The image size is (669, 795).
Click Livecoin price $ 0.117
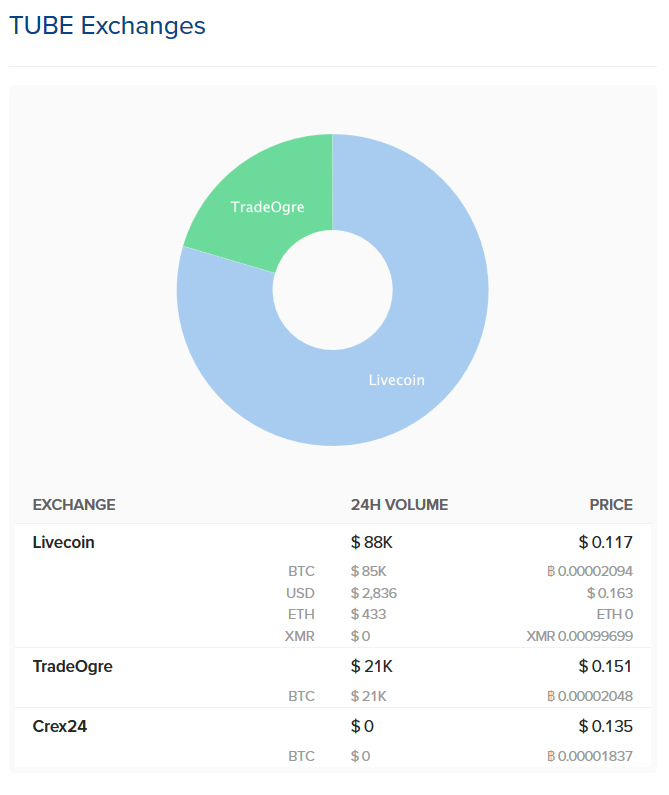click(x=606, y=542)
